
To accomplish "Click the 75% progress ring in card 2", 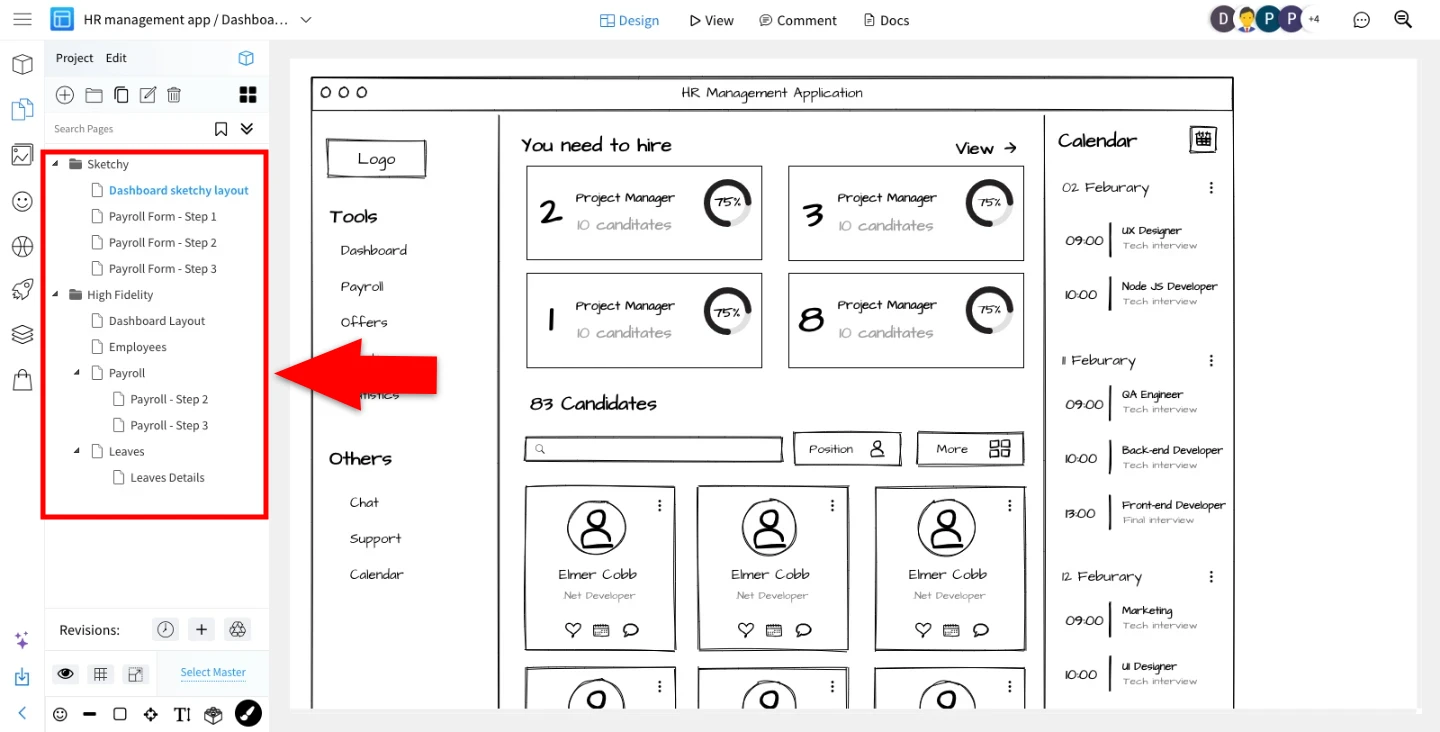I will pos(727,203).
